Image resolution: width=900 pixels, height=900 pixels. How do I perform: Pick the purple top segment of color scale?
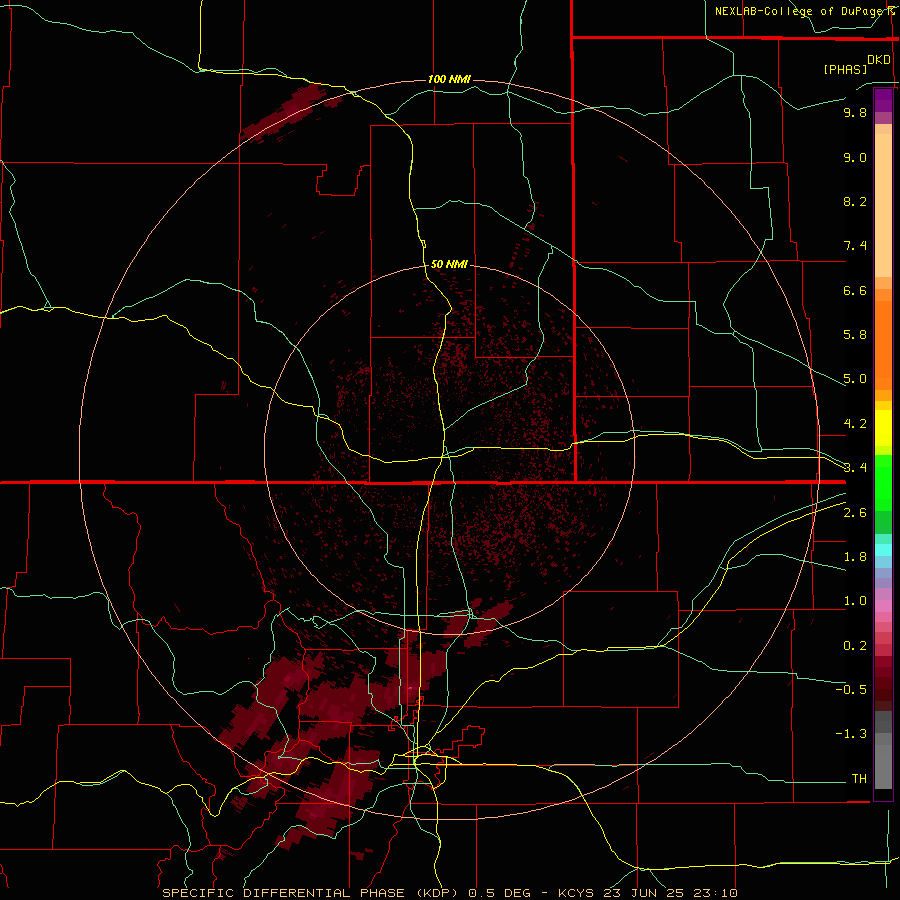click(x=883, y=100)
